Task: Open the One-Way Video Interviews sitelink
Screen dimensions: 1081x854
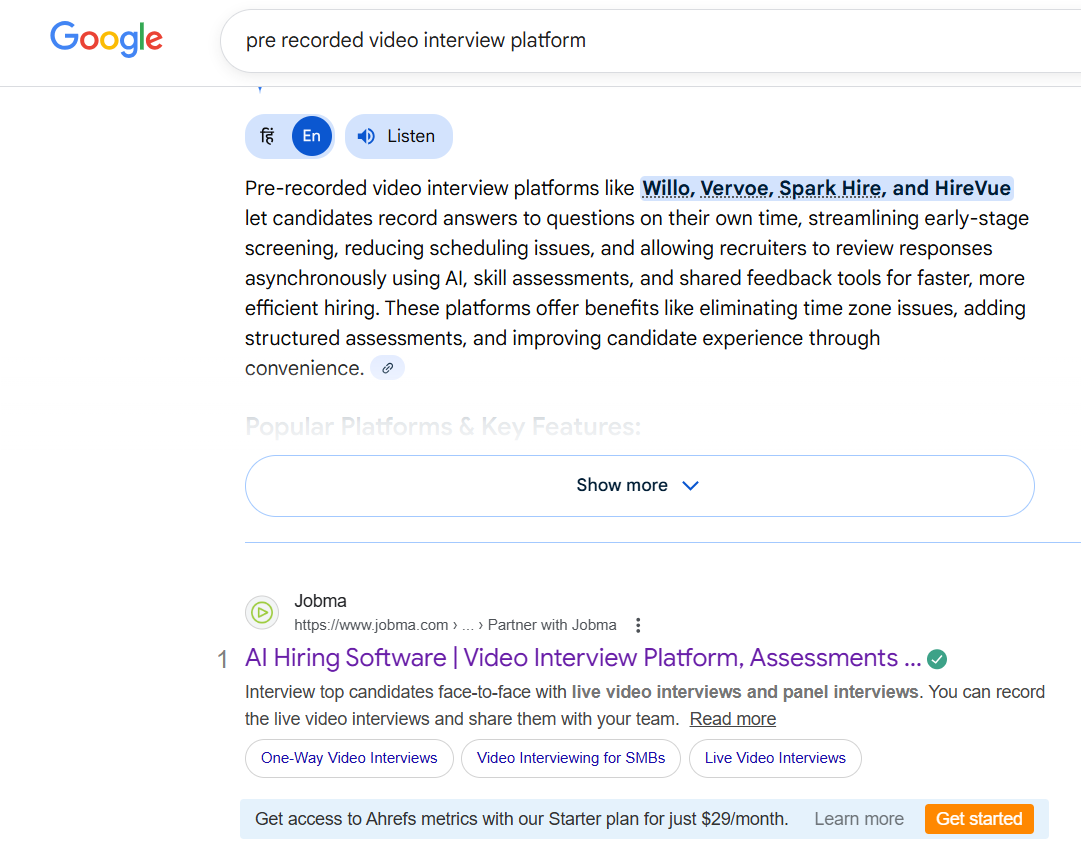Action: [348, 758]
